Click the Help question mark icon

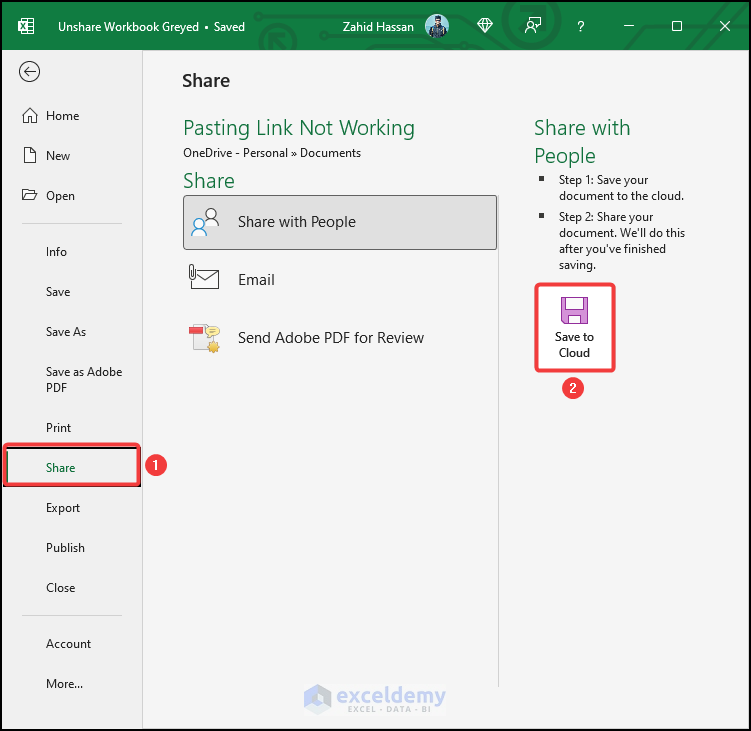pyautogui.click(x=581, y=26)
